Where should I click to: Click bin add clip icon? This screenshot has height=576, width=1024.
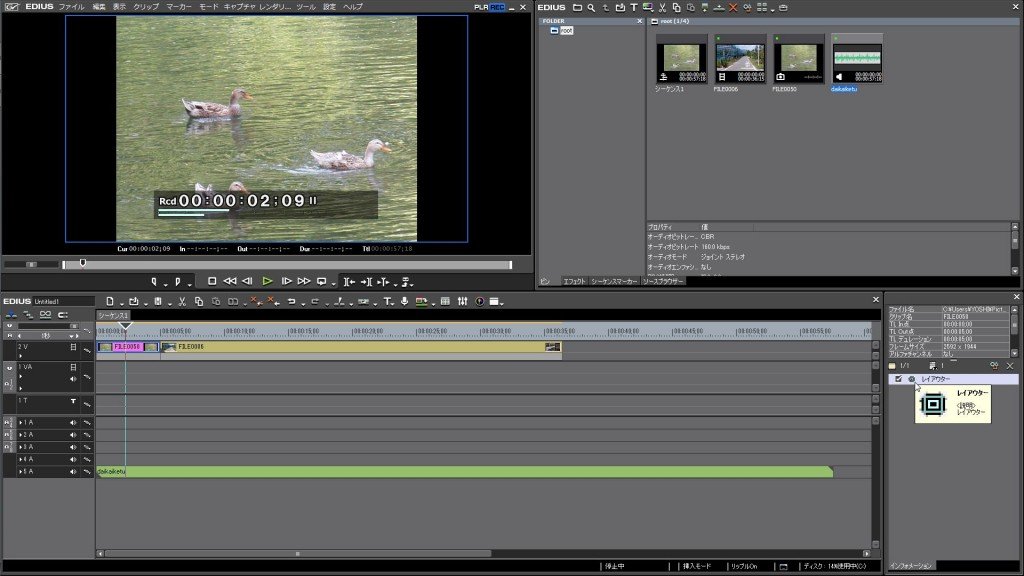tap(620, 8)
